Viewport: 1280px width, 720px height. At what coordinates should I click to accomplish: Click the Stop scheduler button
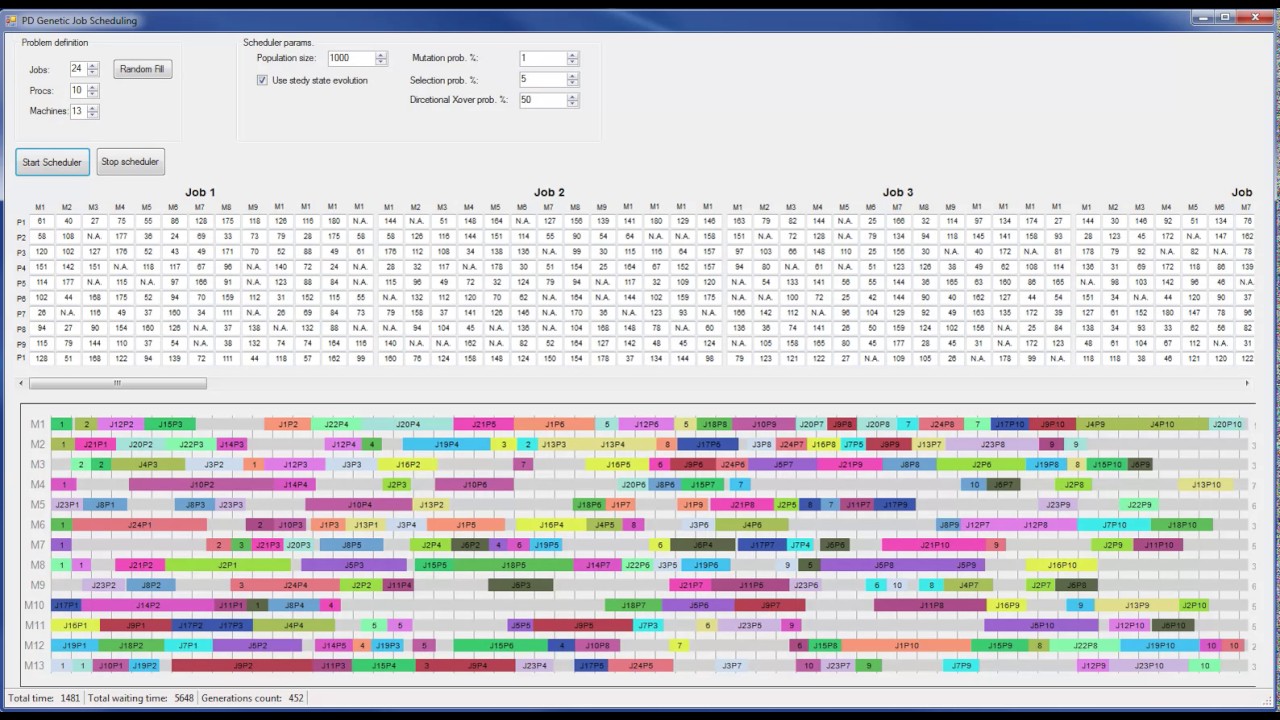click(x=130, y=162)
